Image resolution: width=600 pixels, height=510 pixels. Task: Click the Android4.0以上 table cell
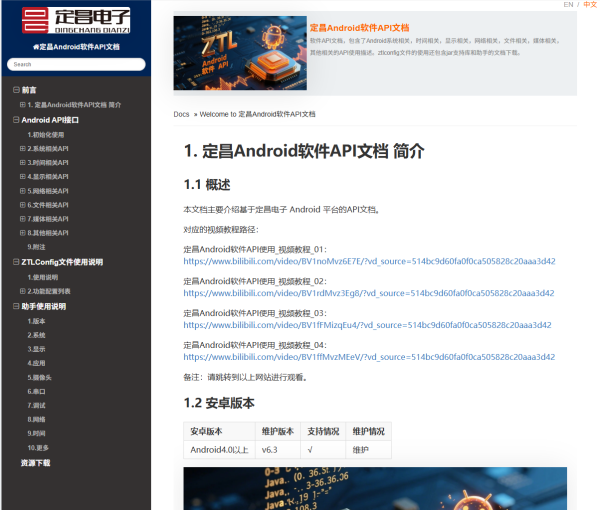[219, 450]
